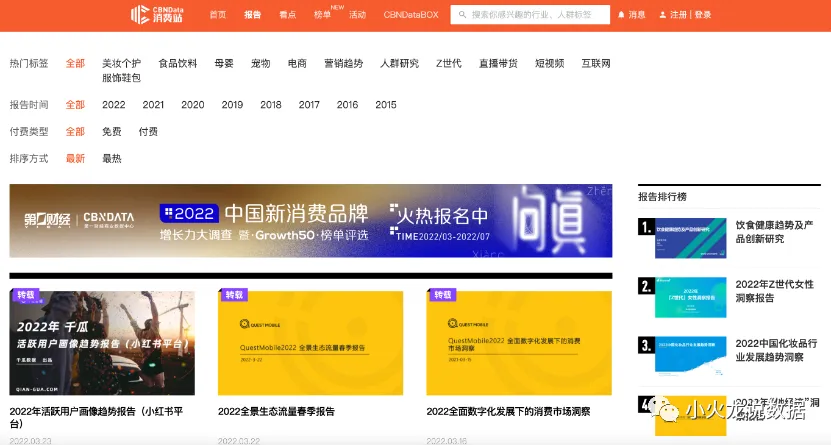Filter by Z世代 tag
Image resolution: width=832 pixels, height=446 pixels.
coord(448,64)
